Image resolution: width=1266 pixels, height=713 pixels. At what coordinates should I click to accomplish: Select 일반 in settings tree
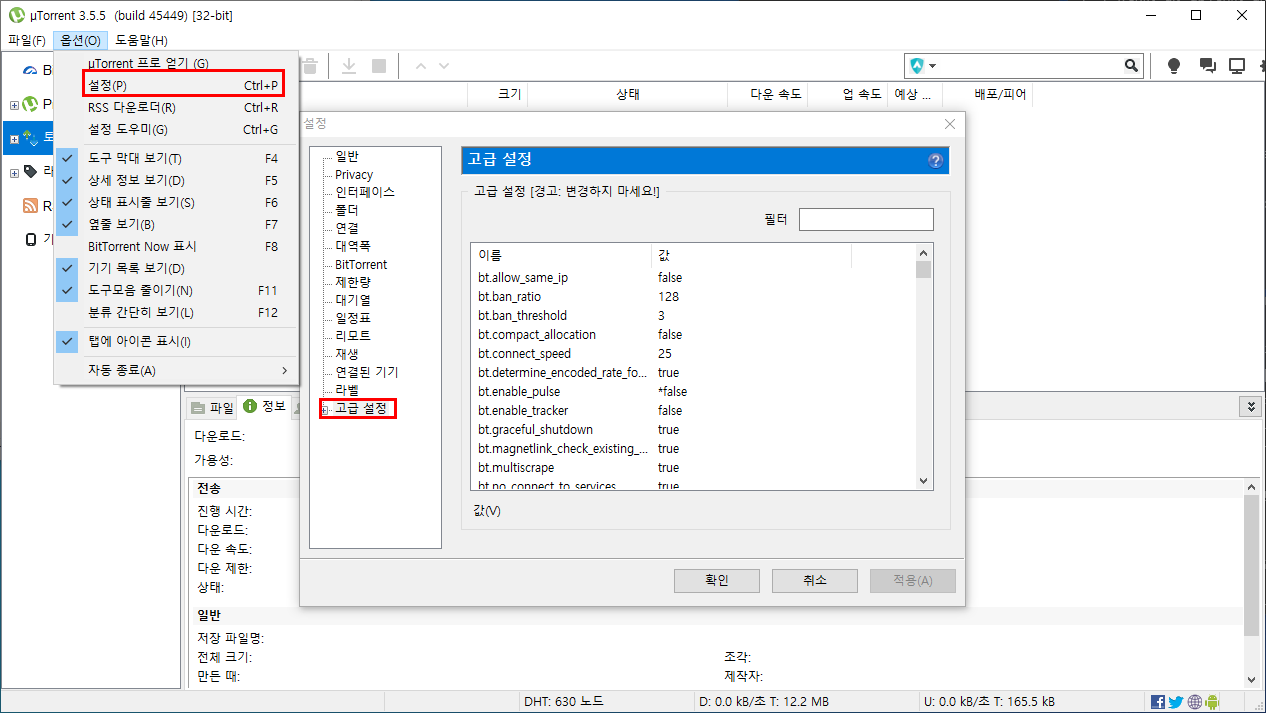coord(347,157)
